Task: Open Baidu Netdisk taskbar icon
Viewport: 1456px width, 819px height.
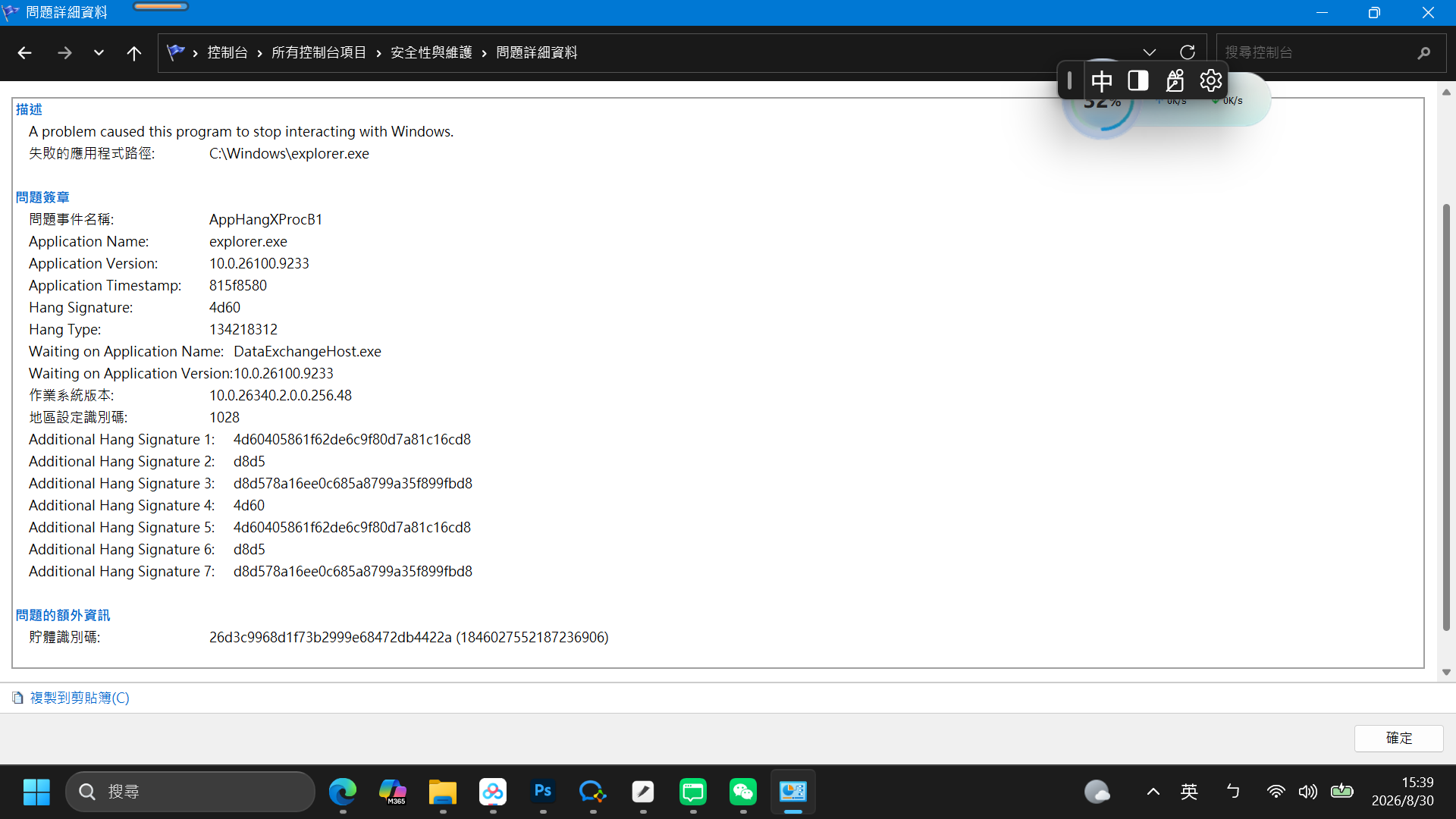Action: (x=492, y=792)
